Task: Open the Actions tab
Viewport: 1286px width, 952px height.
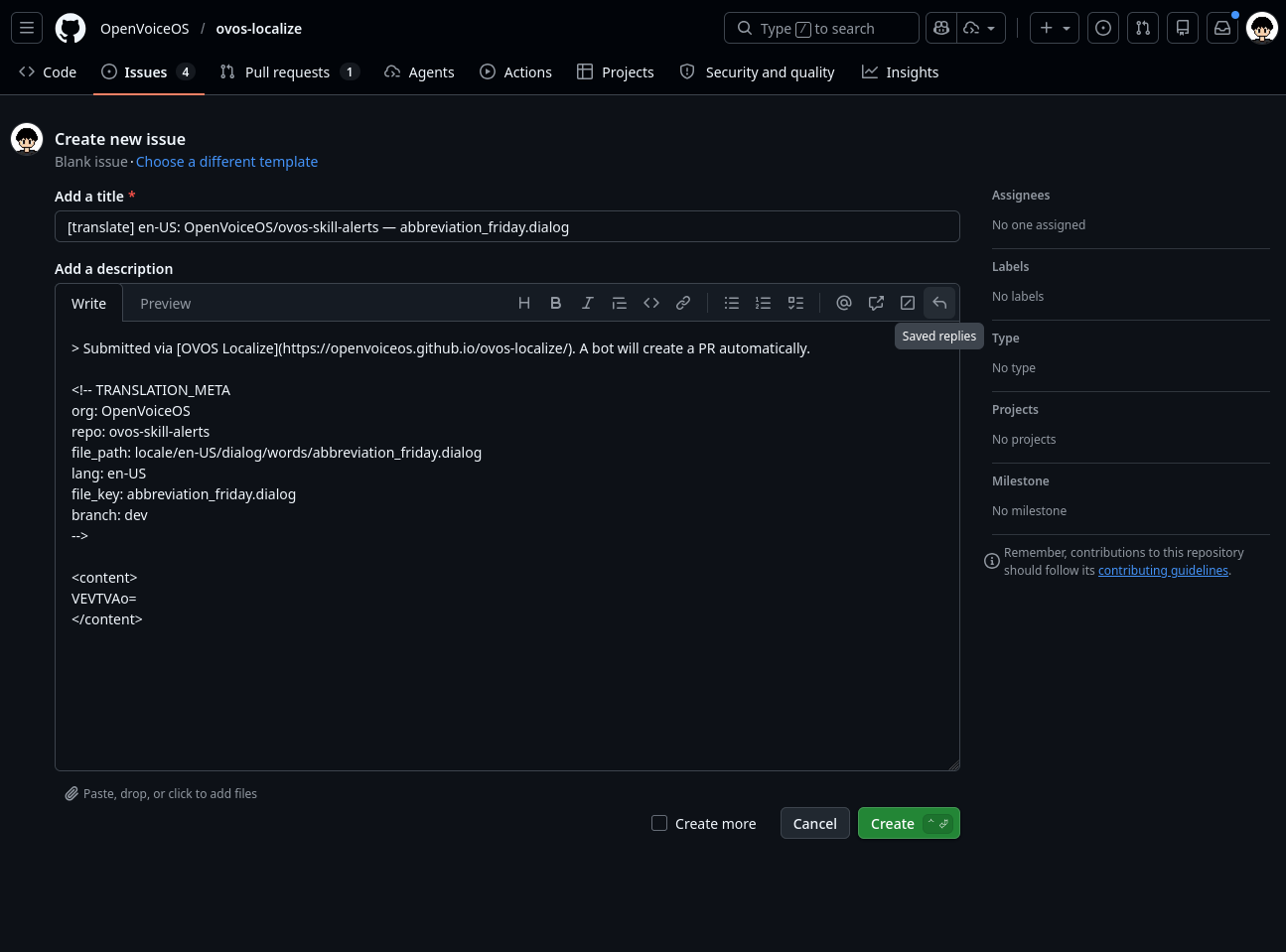Action: 515,71
